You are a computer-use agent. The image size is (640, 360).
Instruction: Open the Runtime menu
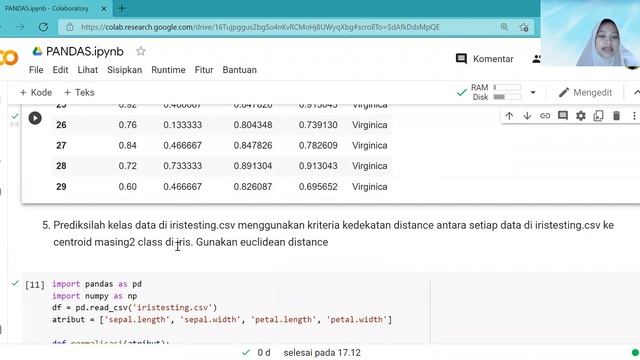[x=168, y=70]
